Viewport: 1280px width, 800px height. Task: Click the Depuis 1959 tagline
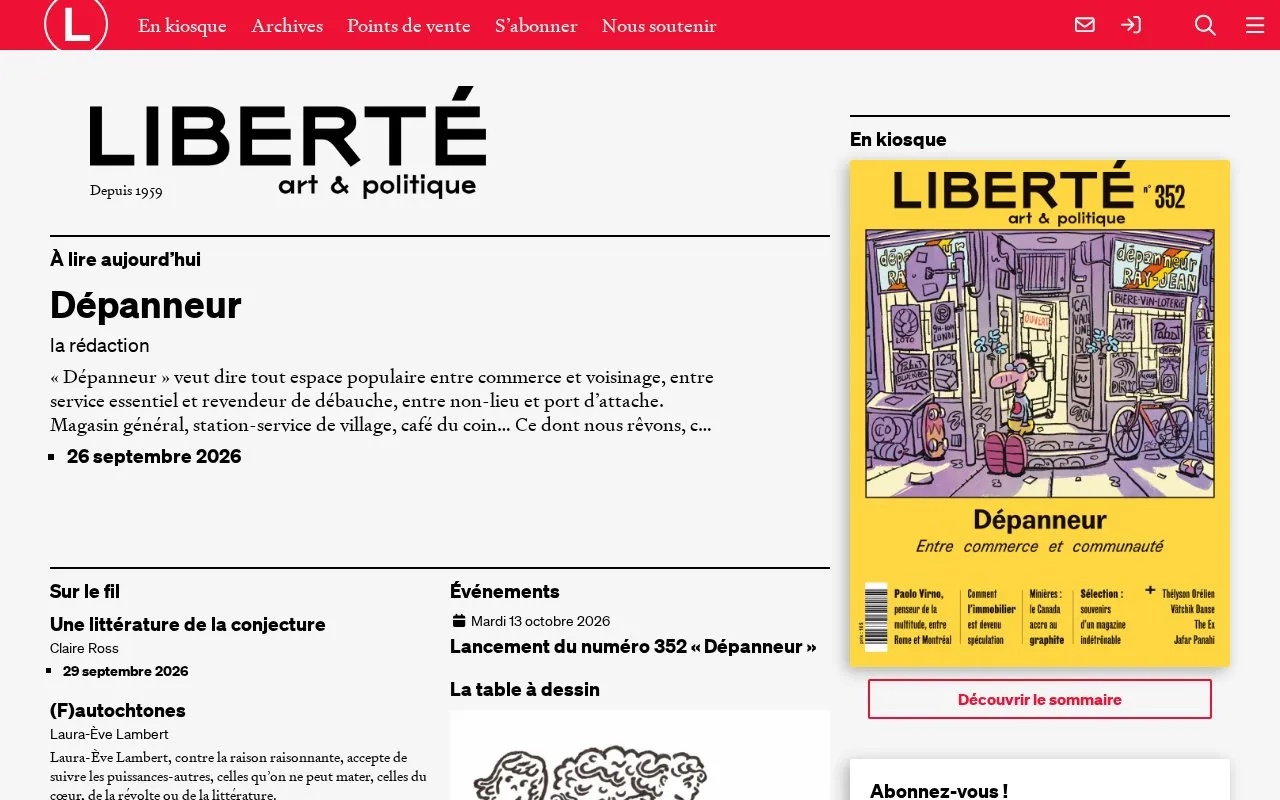(126, 191)
